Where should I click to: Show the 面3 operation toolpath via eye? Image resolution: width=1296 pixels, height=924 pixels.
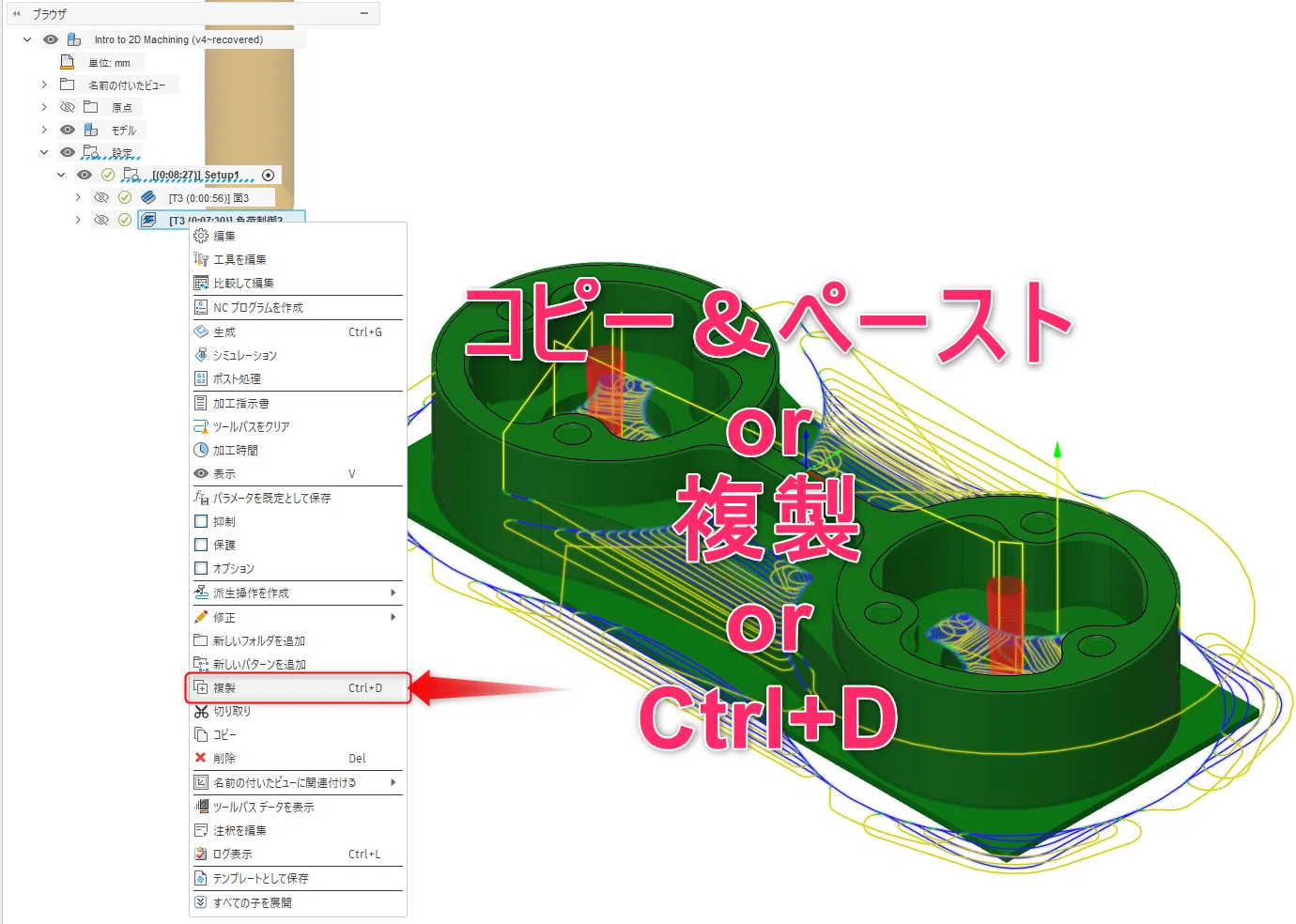click(x=101, y=197)
